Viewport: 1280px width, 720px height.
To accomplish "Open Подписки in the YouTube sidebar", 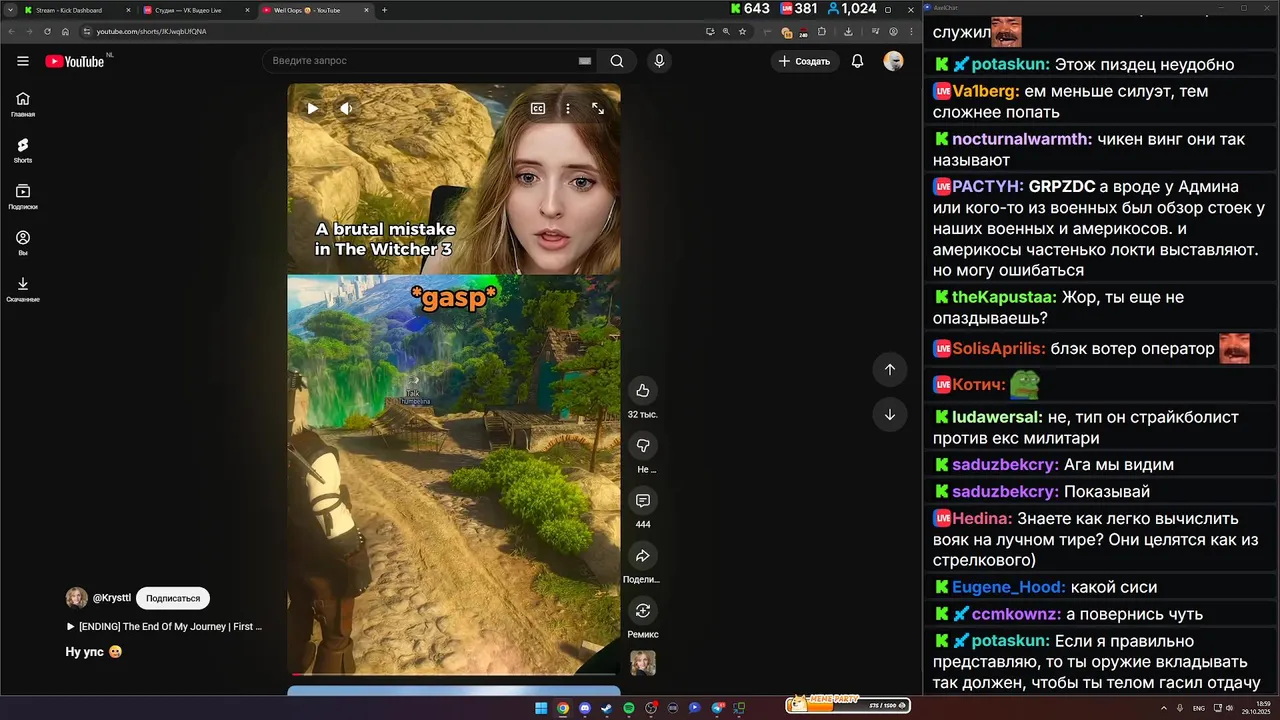I will click(23, 196).
